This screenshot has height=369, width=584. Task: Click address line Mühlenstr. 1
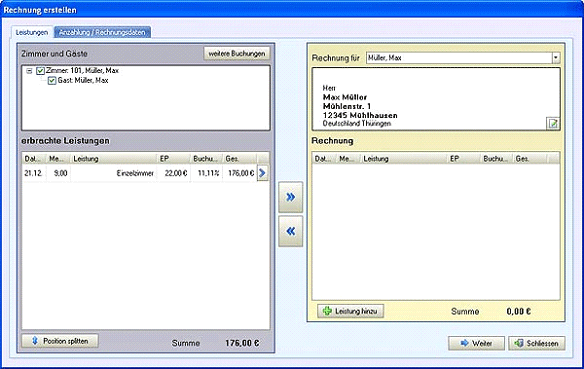(x=347, y=106)
